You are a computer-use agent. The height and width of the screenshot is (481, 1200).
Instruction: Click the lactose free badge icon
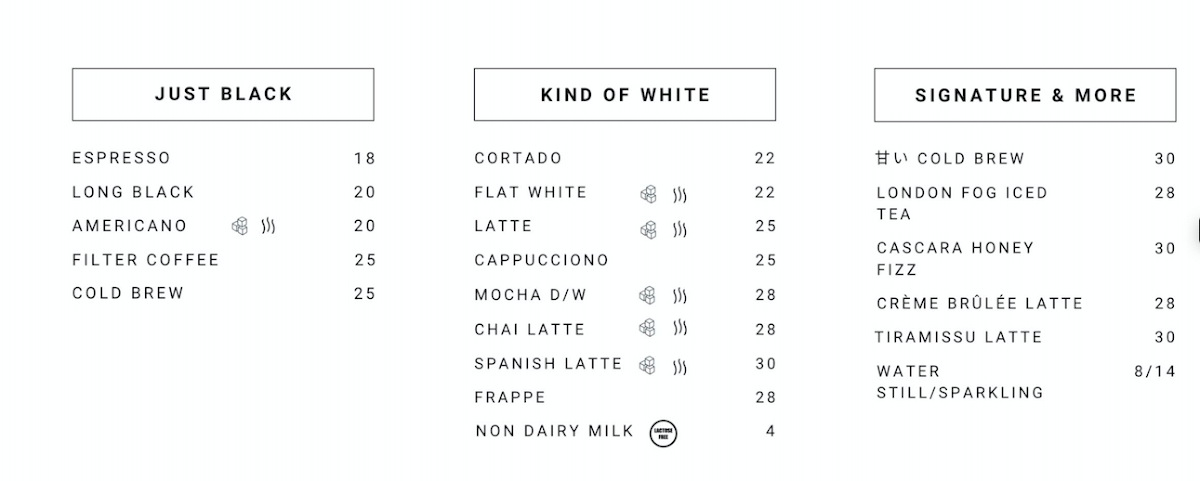(x=663, y=432)
